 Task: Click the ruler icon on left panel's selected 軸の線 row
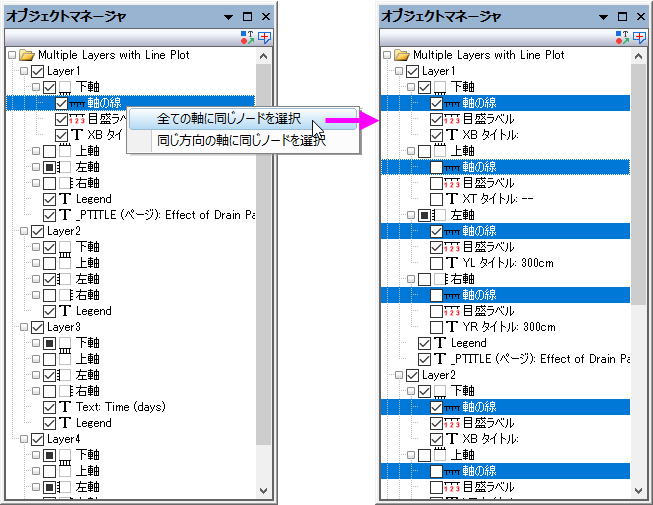(77, 103)
